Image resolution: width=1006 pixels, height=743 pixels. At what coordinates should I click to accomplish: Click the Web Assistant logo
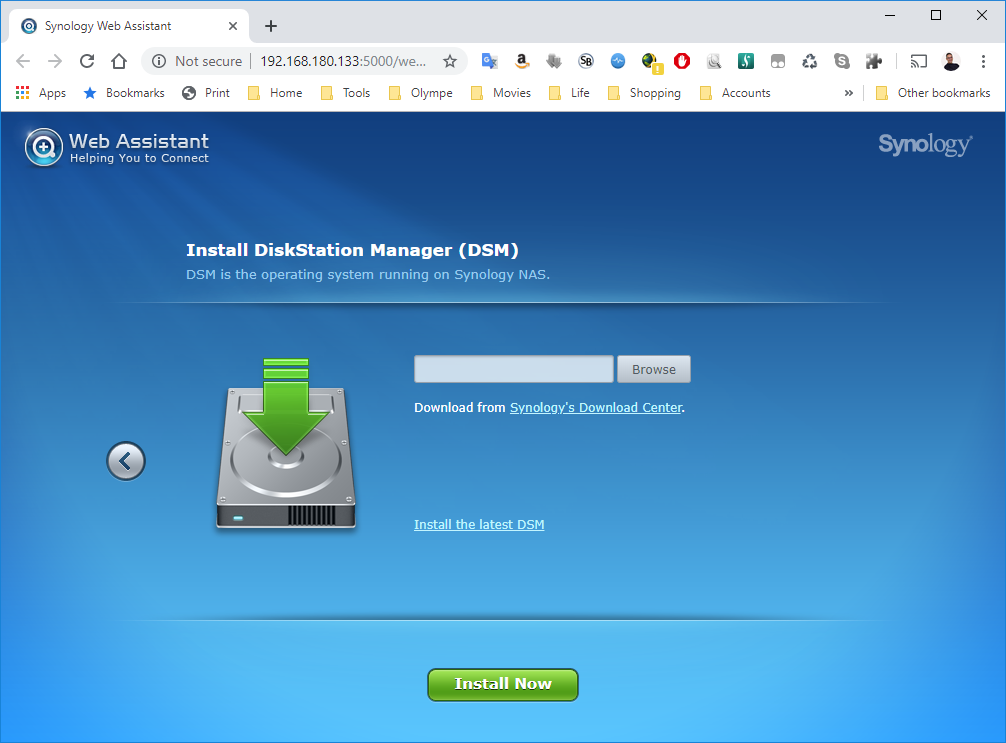tap(117, 148)
